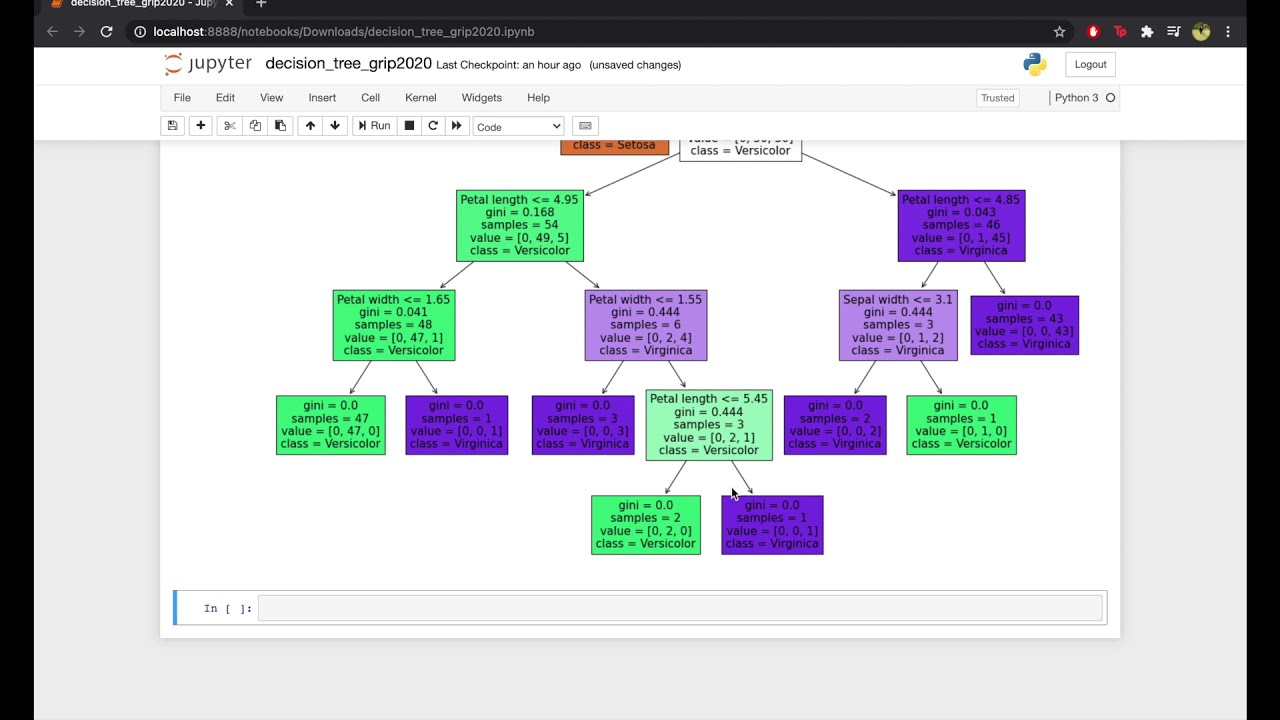Screen dimensions: 1280x720
Task: Click into the empty code cell input
Action: pyautogui.click(x=680, y=608)
